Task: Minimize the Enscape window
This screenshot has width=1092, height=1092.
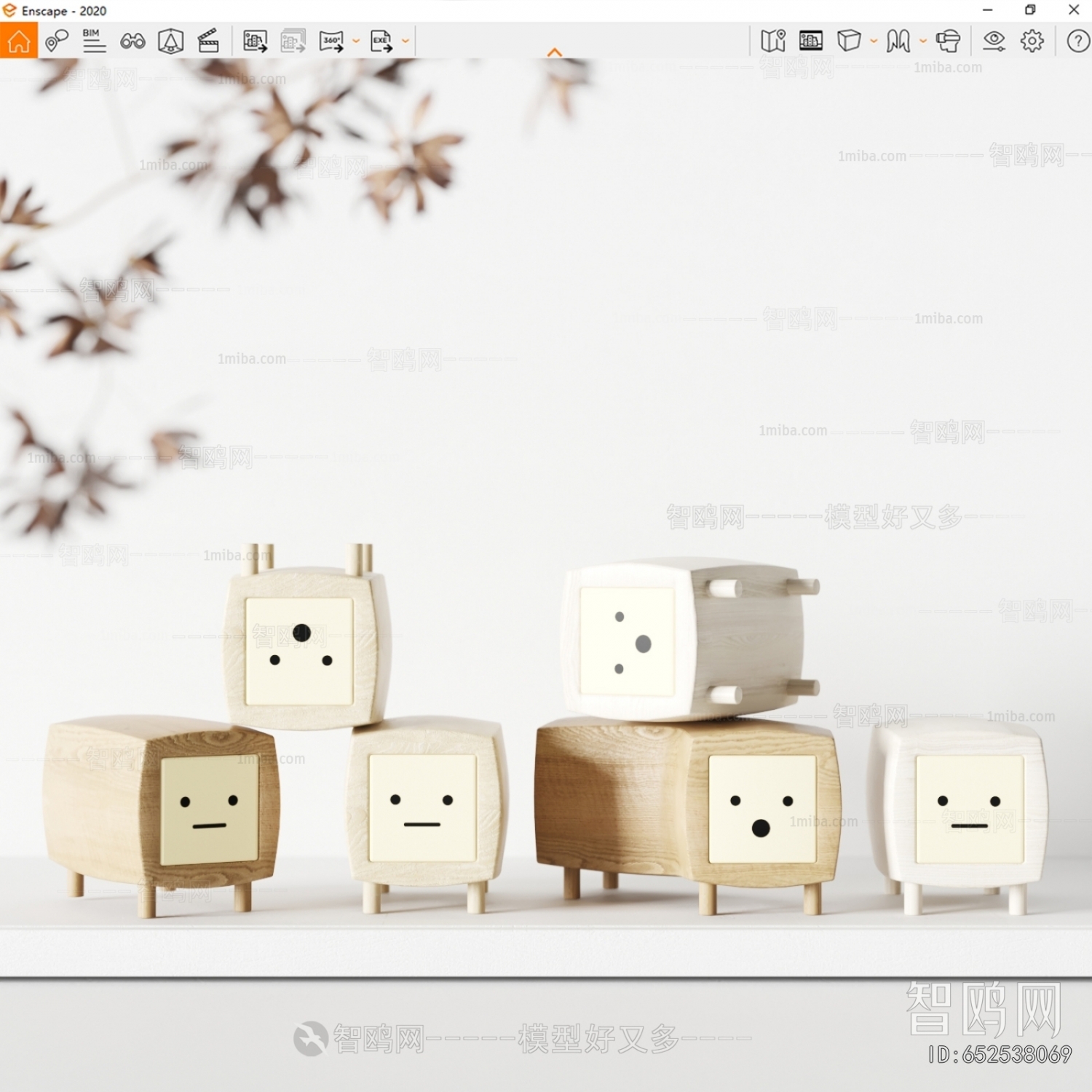Action: coord(987,10)
